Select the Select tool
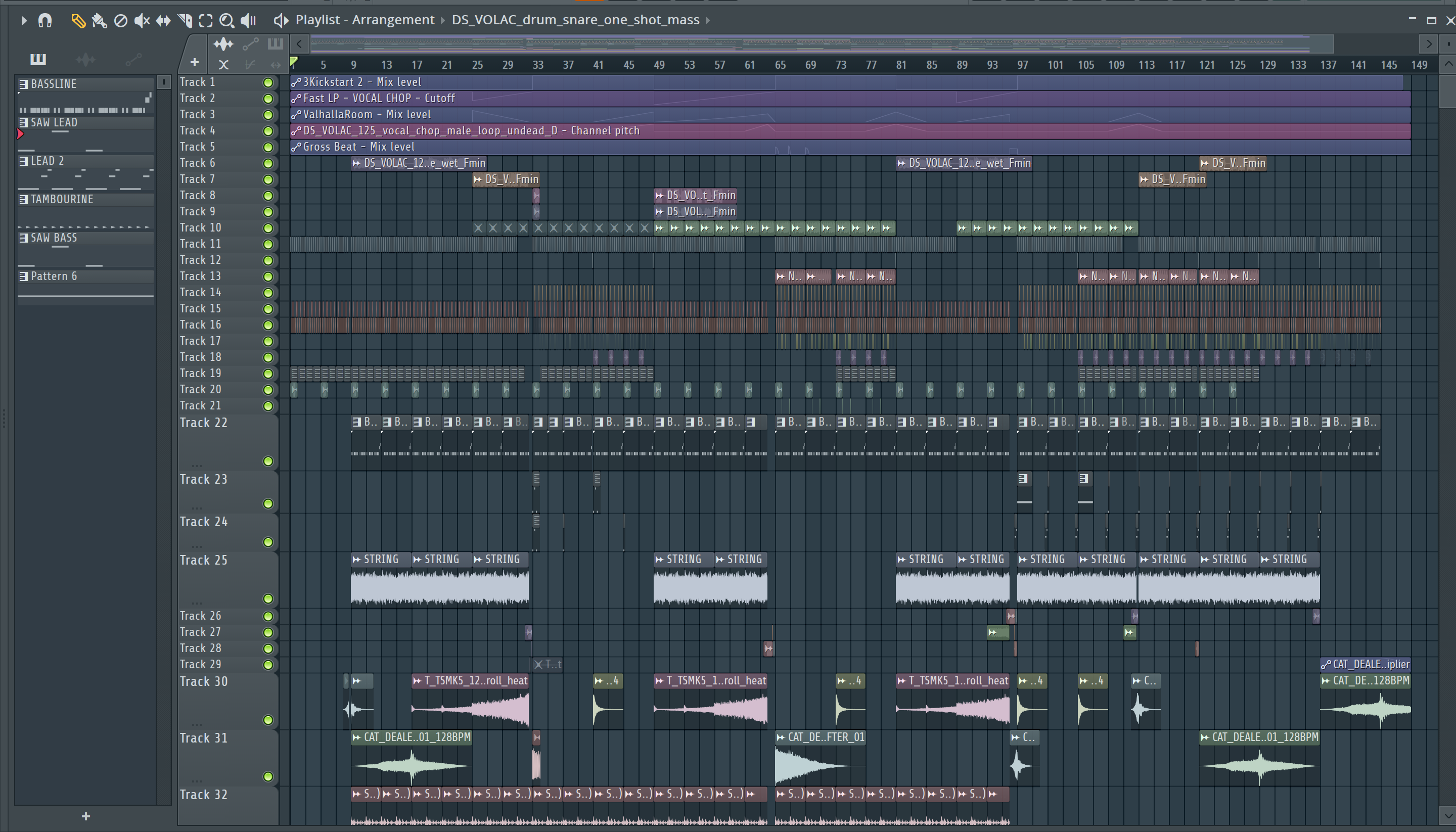Image resolution: width=1456 pixels, height=832 pixels. tap(206, 21)
